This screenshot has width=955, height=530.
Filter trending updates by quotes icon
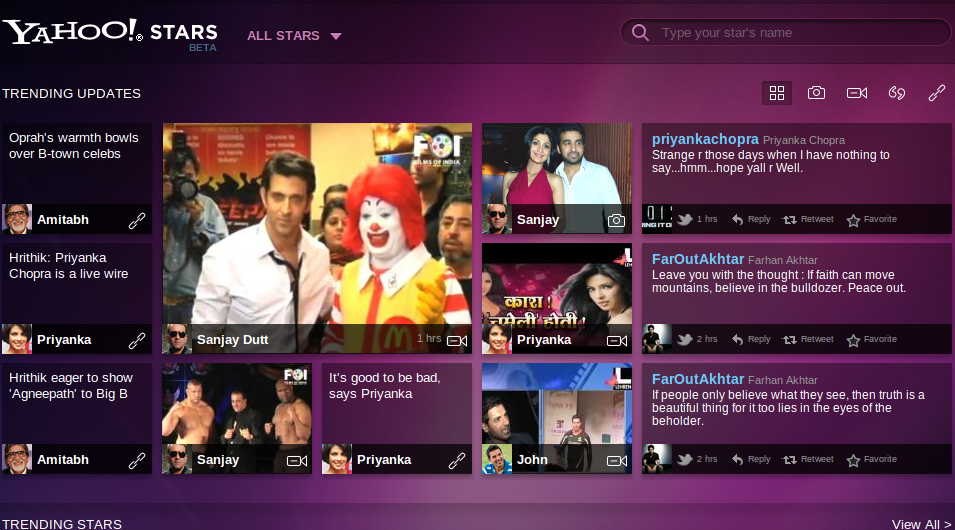click(x=897, y=93)
